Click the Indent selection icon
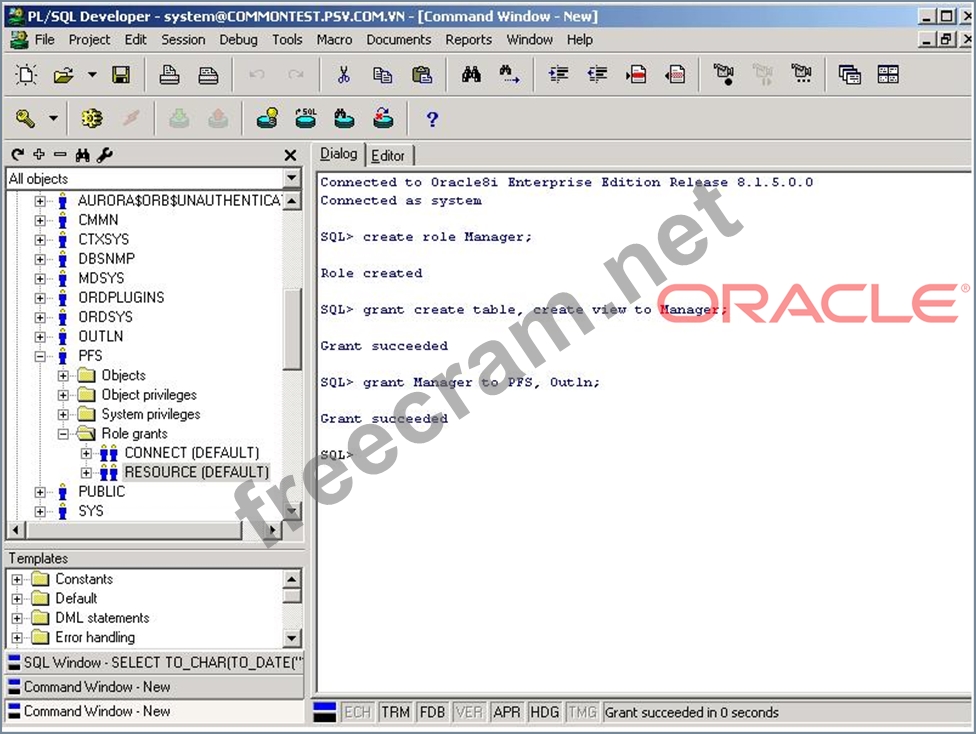This screenshot has height=734, width=976. click(558, 75)
